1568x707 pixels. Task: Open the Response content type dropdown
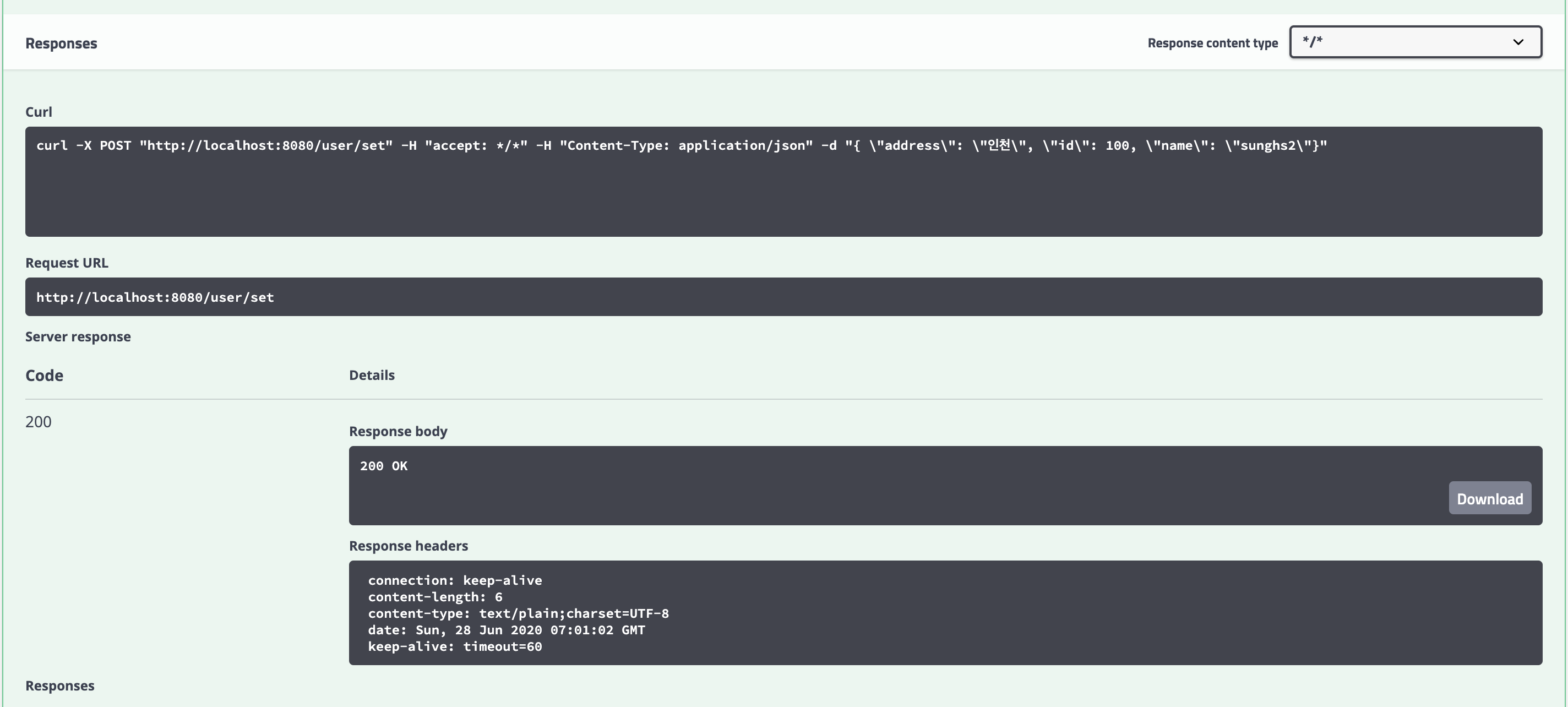click(x=1414, y=42)
